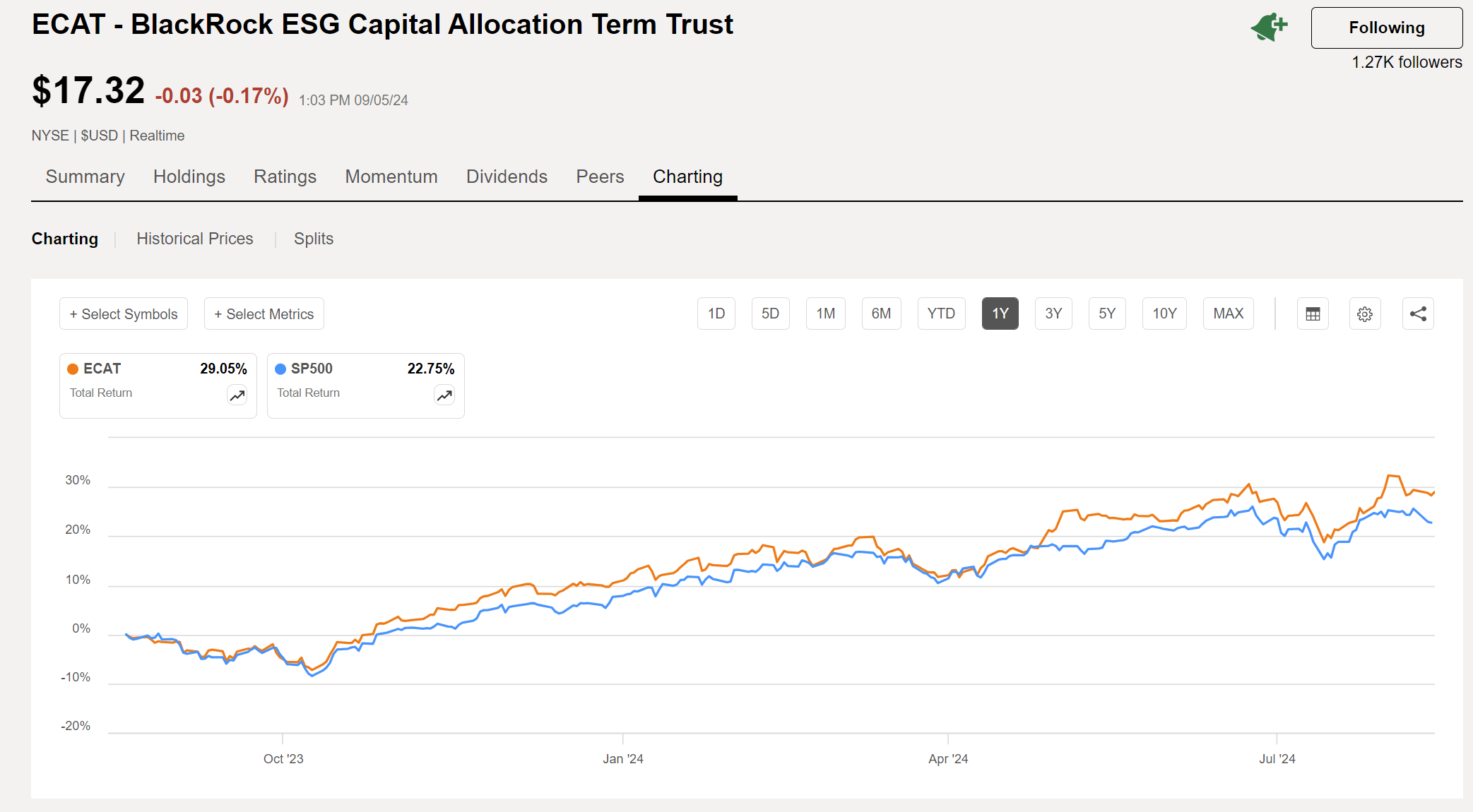This screenshot has width=1473, height=812.
Task: Click the SP500 blue series color dot
Action: point(280,368)
